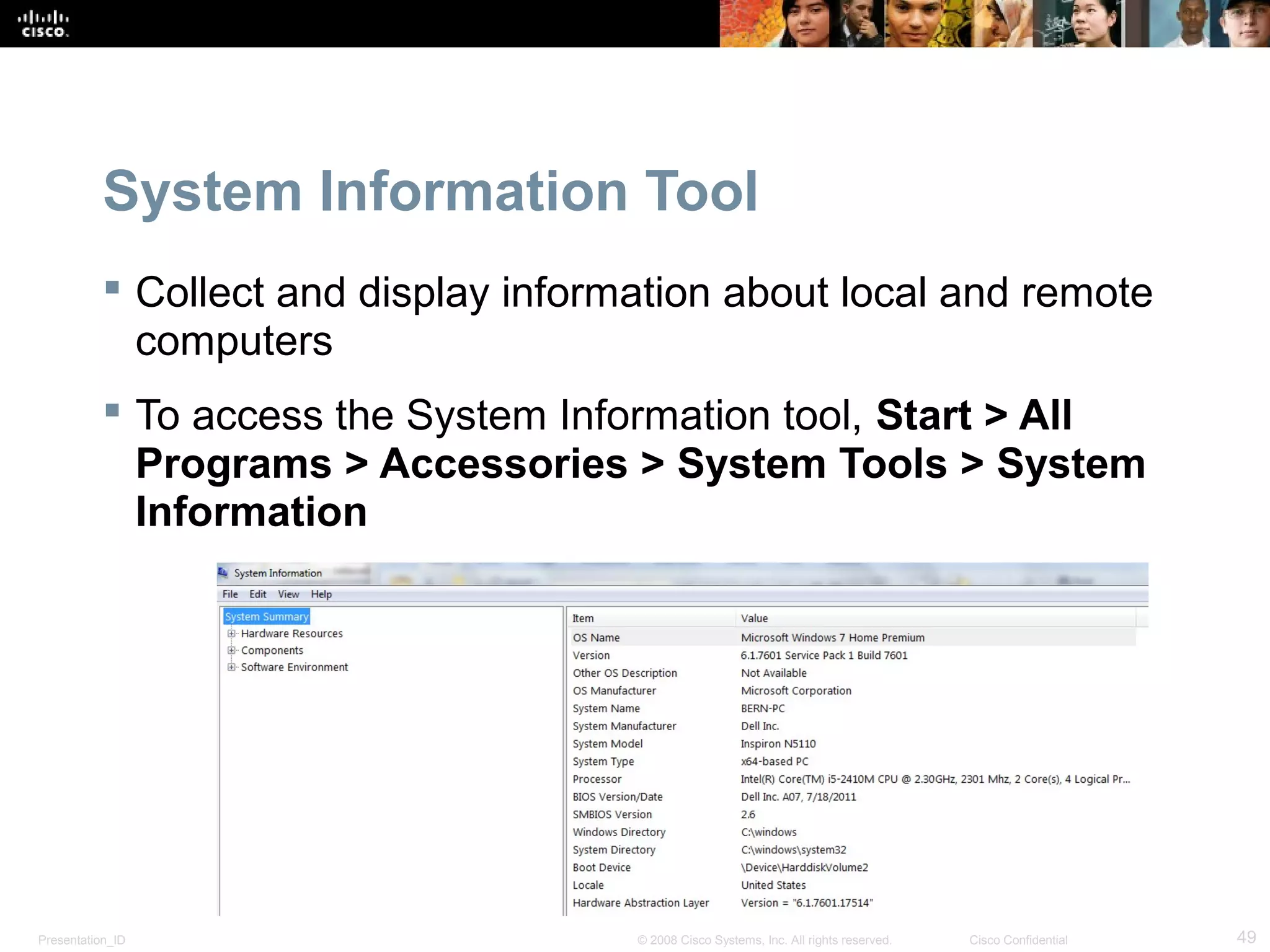Screen dimensions: 1270x952
Task: Expand the Components tree node
Action: tap(231, 650)
